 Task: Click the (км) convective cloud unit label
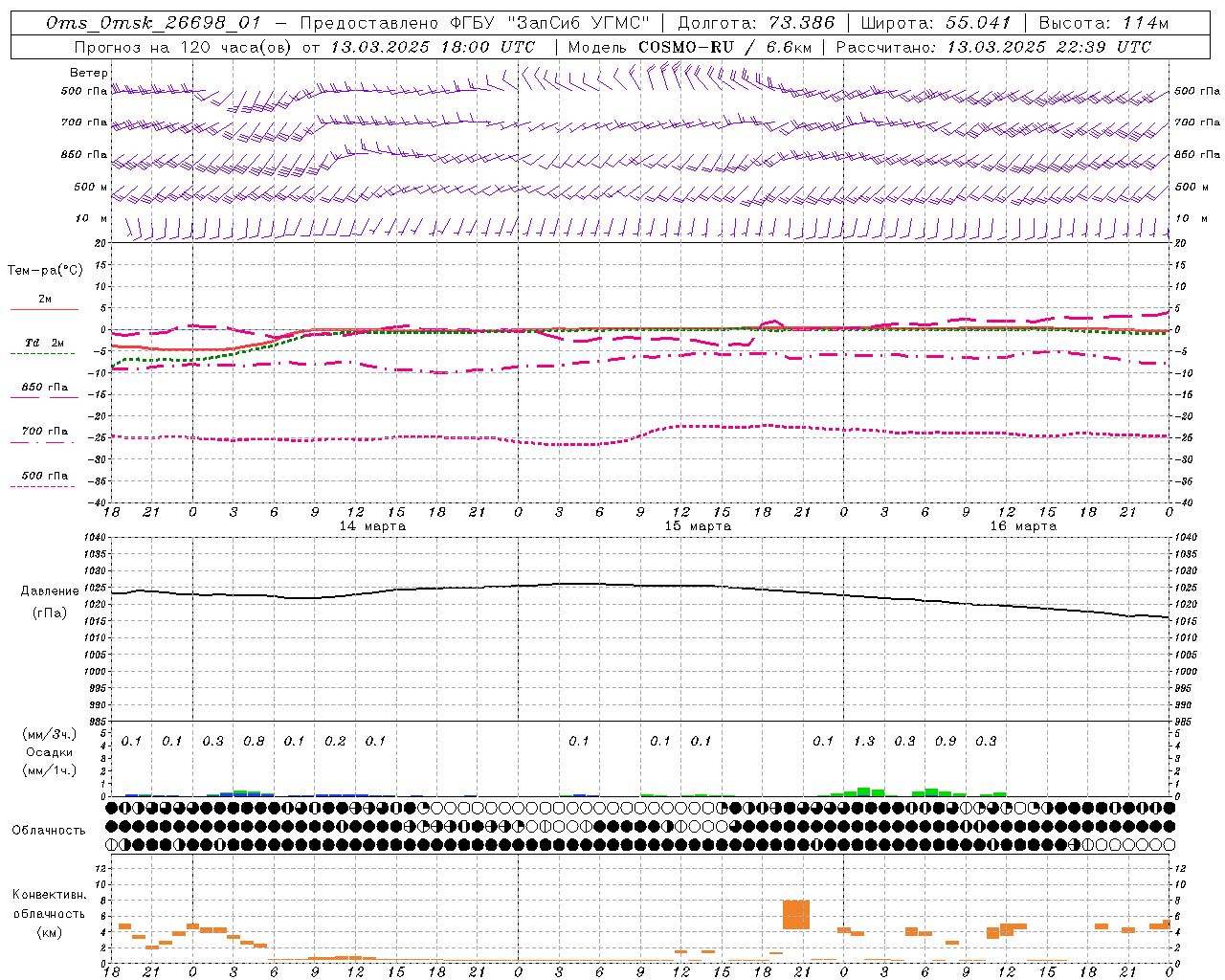click(x=50, y=932)
